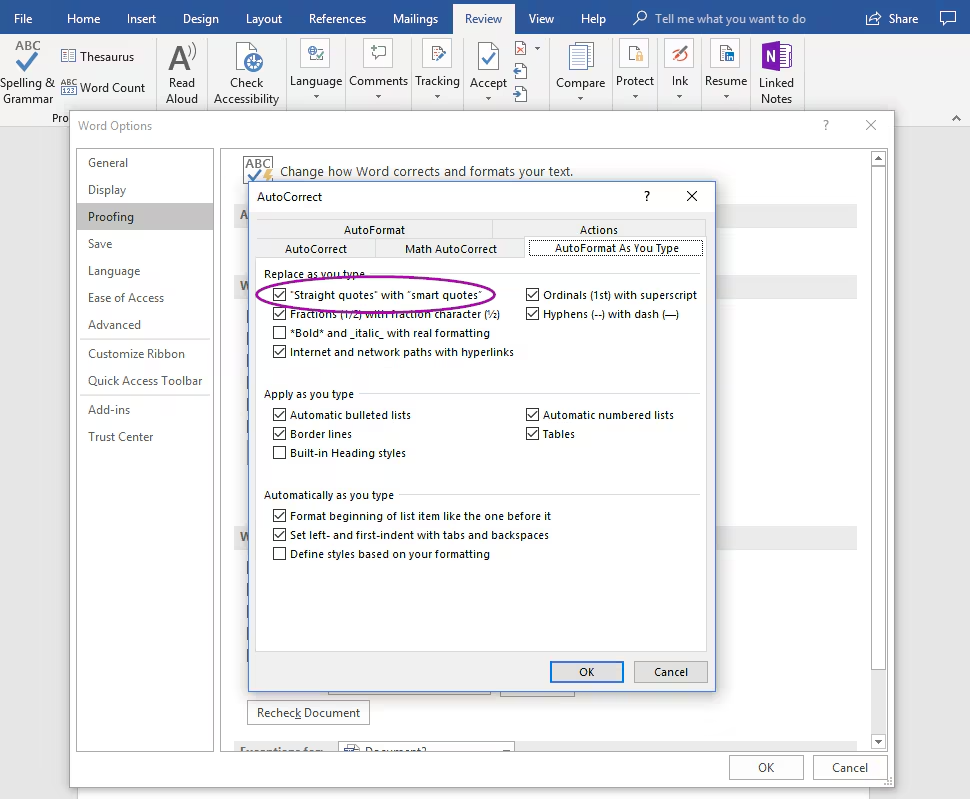Expand the Accept dropdown arrow
The width and height of the screenshot is (970, 799).
coord(488,98)
